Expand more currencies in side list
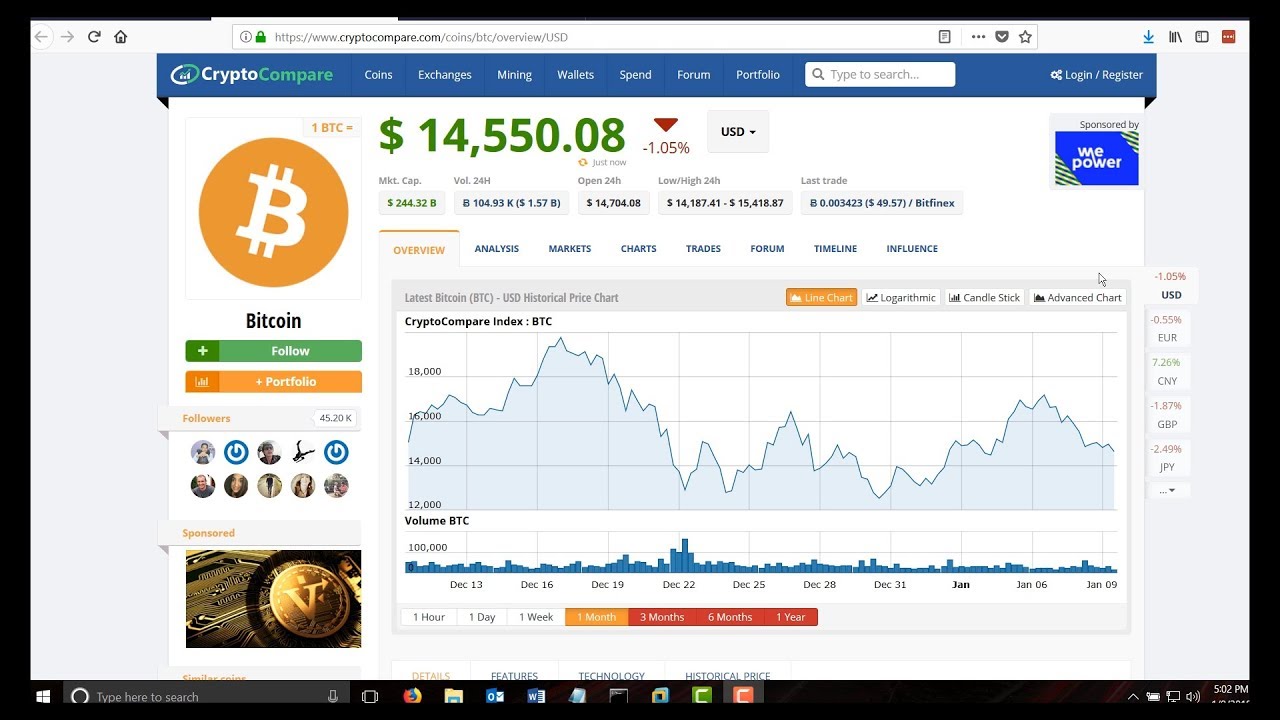This screenshot has height=720, width=1280. pos(1167,490)
